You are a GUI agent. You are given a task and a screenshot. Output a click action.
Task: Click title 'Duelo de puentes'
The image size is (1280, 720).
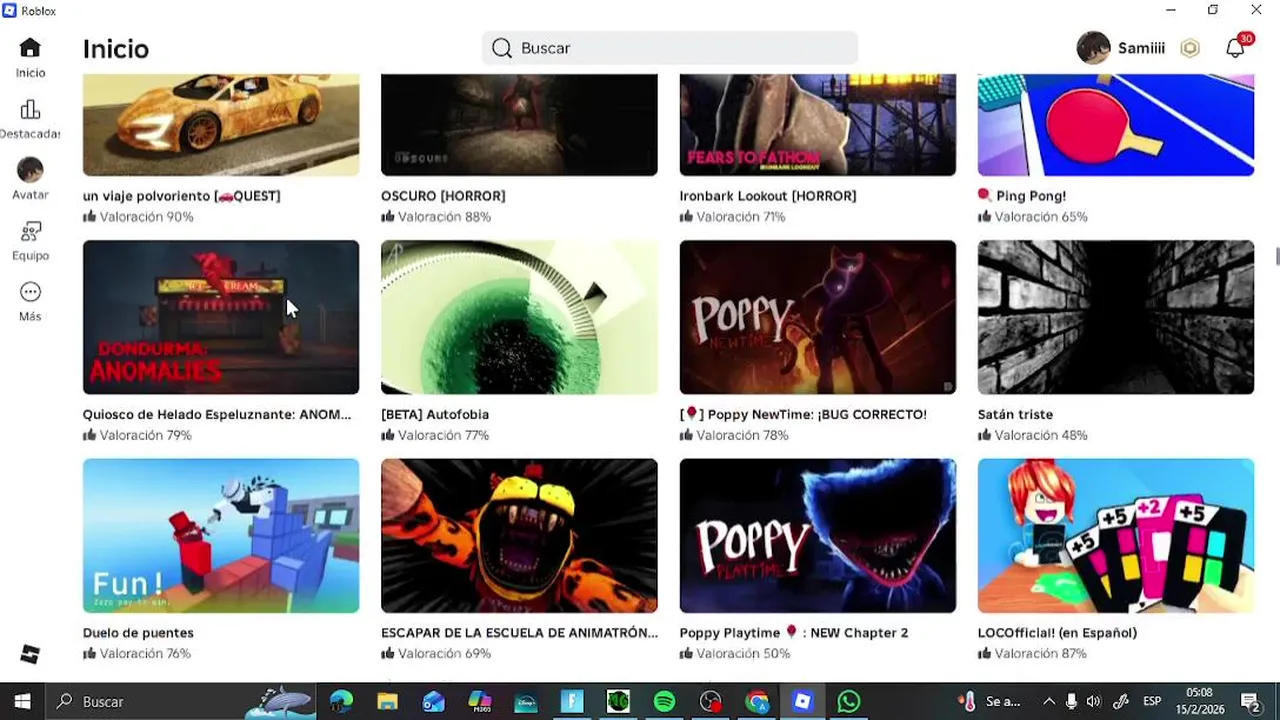click(138, 633)
